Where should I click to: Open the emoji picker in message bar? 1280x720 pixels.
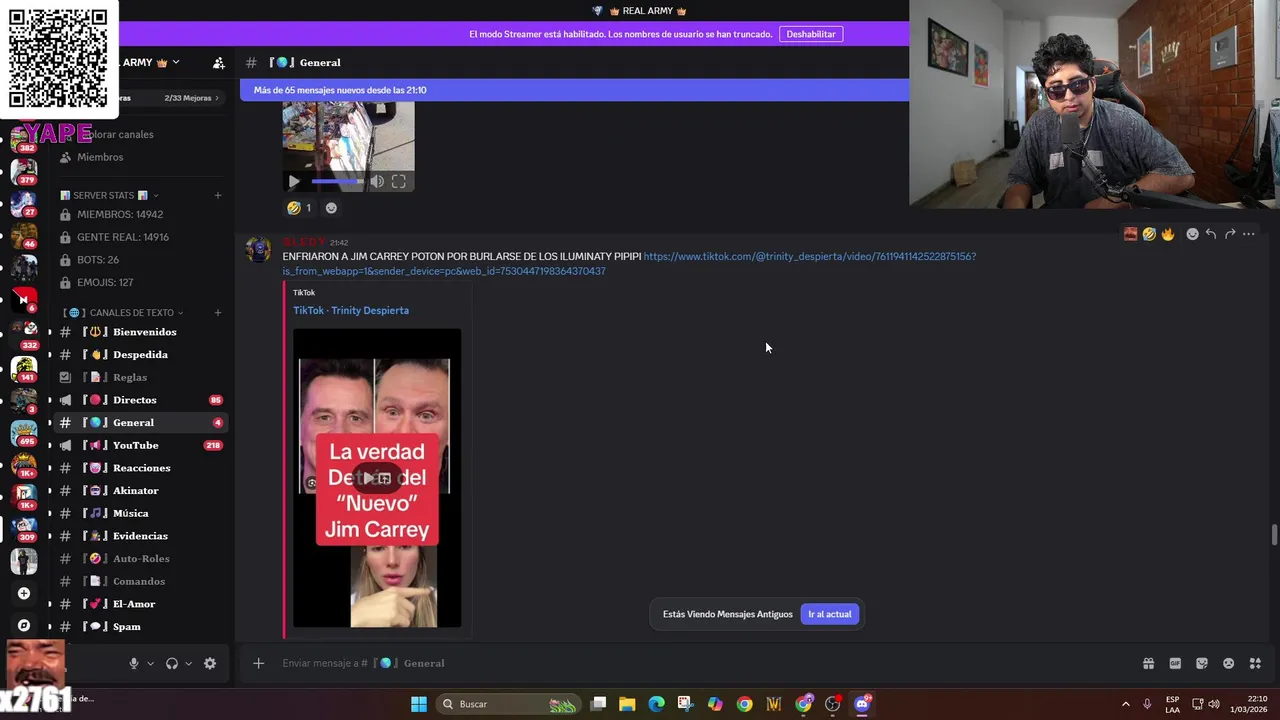click(x=1229, y=663)
